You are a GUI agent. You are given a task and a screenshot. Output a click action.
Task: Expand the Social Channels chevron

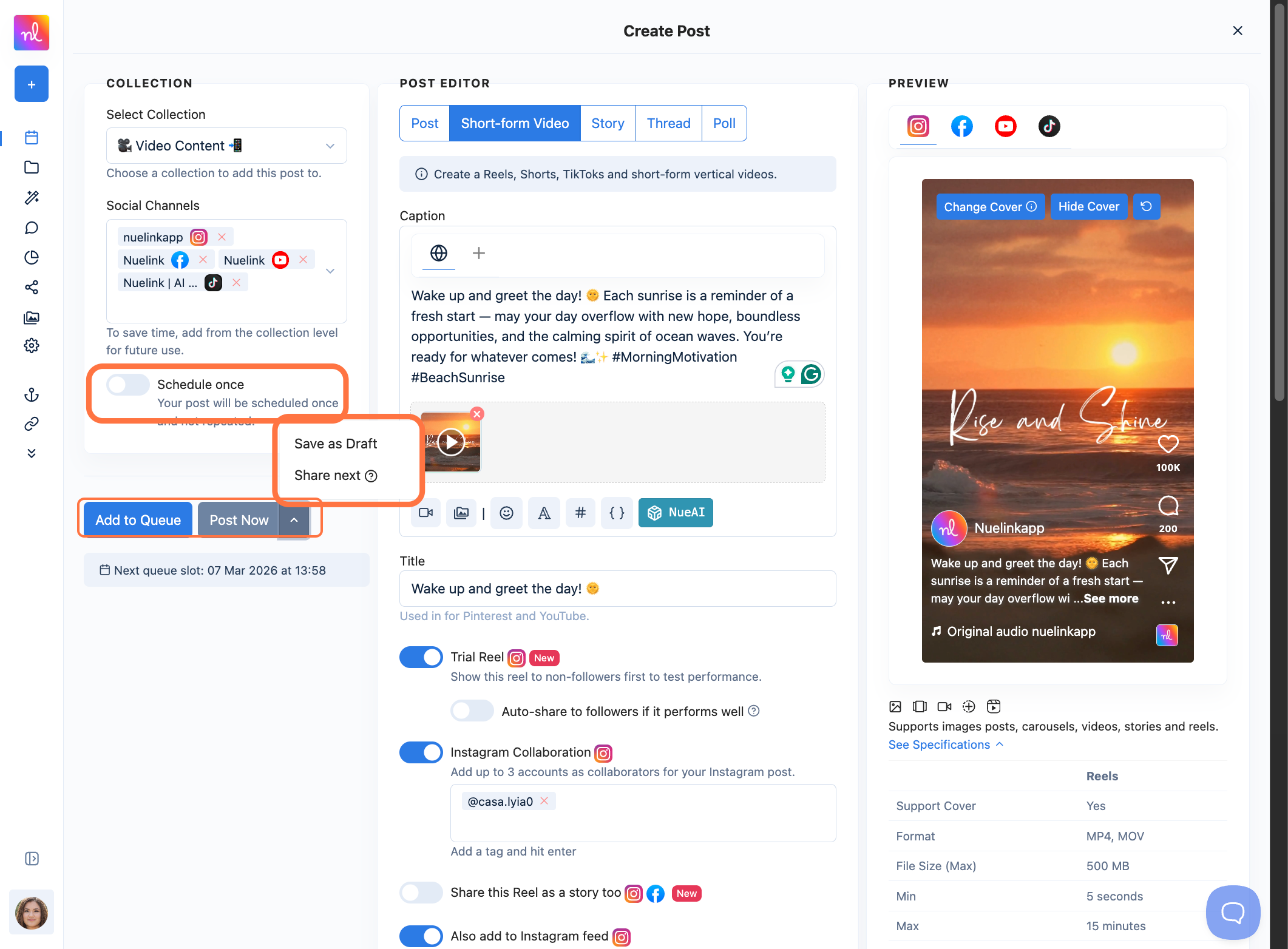[x=330, y=271]
